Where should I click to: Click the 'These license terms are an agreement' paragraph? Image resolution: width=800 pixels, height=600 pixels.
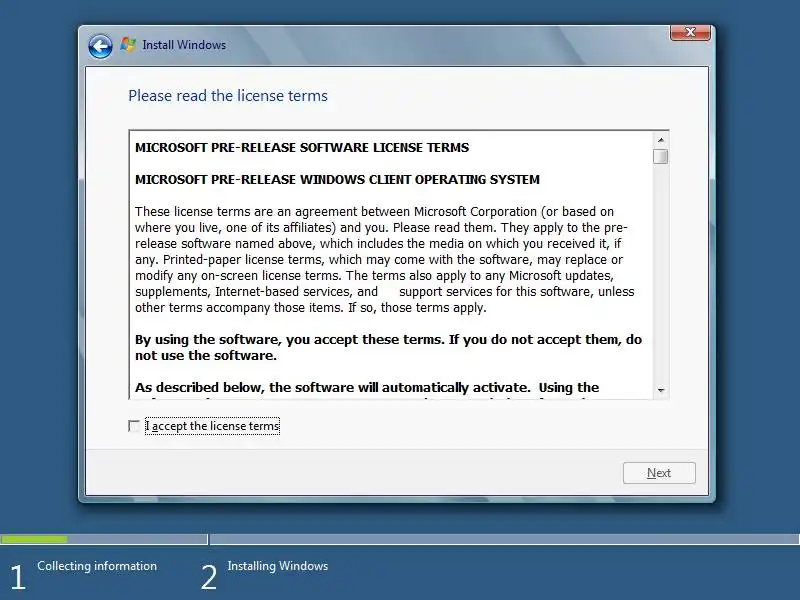tap(385, 260)
